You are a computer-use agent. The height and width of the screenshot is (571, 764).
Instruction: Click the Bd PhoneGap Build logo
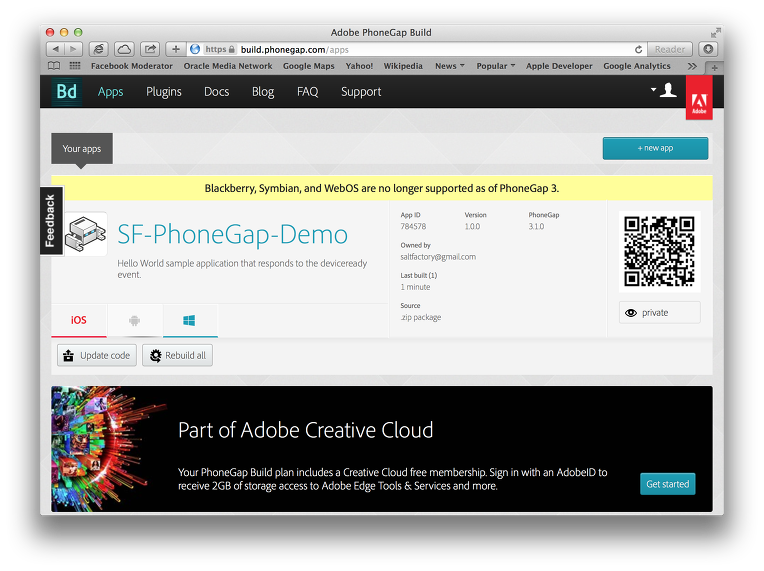click(67, 92)
